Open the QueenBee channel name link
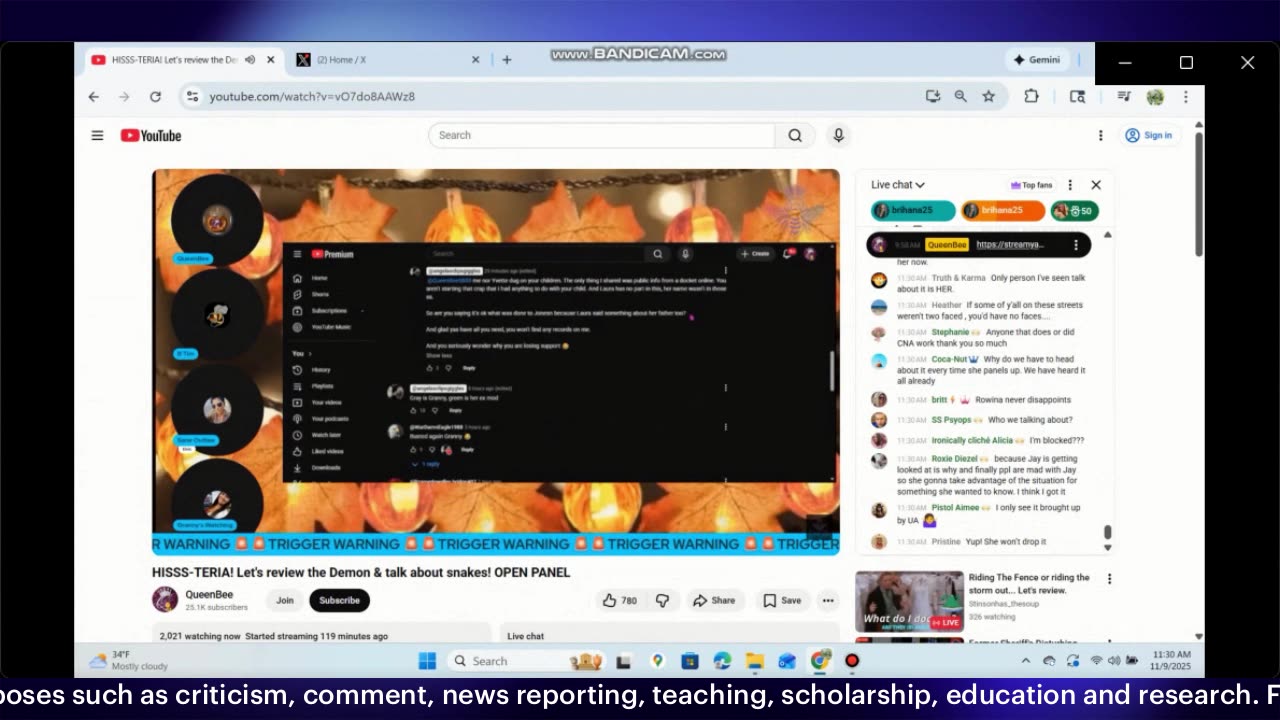The height and width of the screenshot is (720, 1280). point(209,594)
